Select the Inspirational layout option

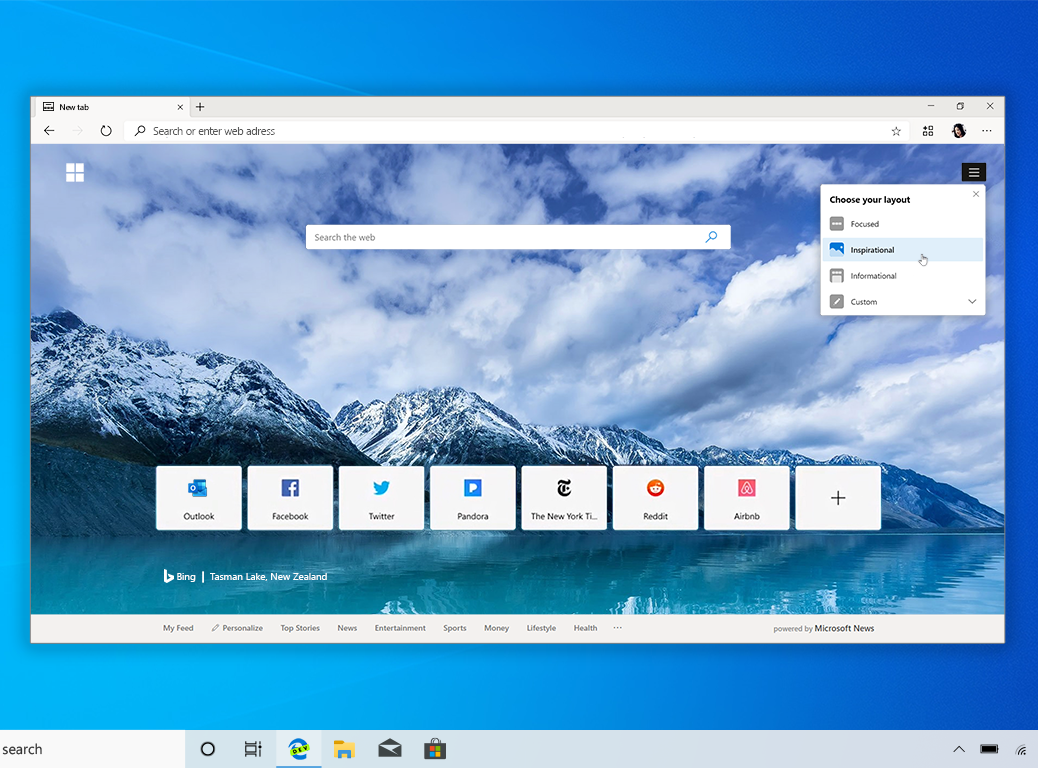coord(873,250)
